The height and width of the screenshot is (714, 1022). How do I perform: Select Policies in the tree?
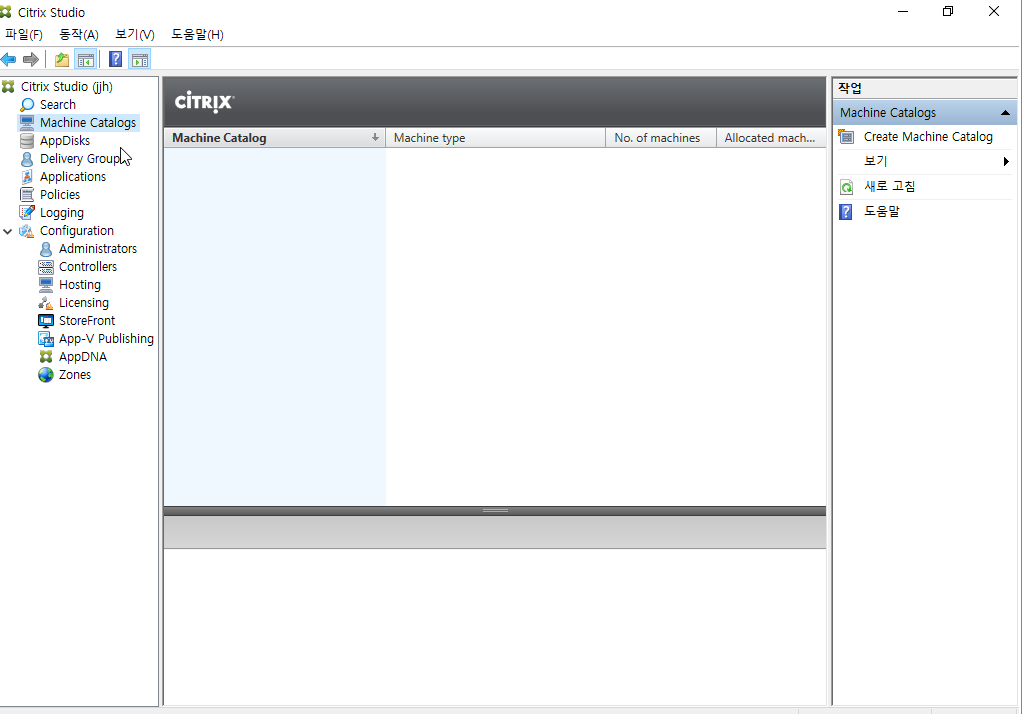(59, 194)
